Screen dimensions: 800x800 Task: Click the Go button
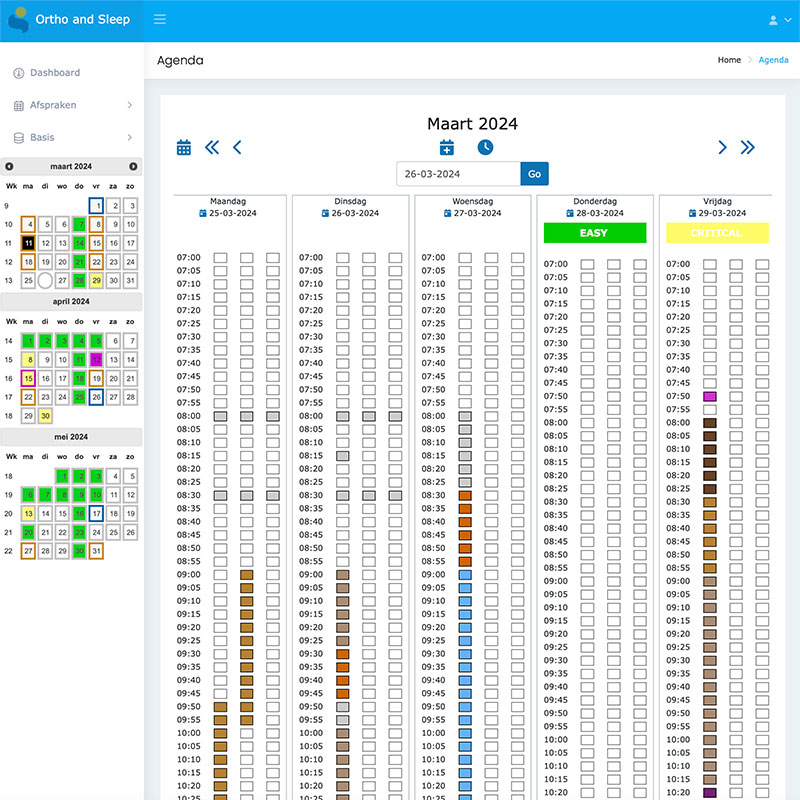click(534, 174)
